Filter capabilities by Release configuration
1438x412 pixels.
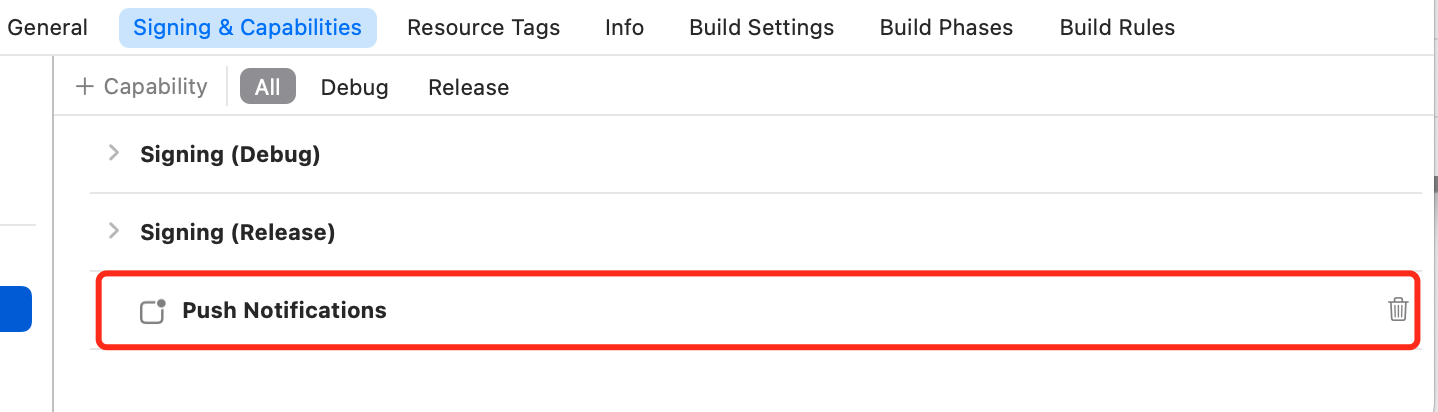pos(468,87)
